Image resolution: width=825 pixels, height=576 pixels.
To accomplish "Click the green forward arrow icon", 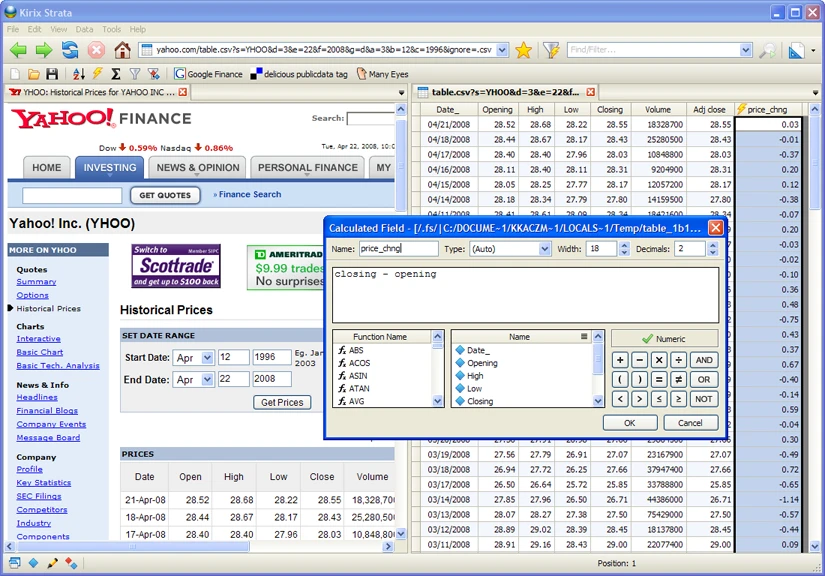I will [x=44, y=50].
